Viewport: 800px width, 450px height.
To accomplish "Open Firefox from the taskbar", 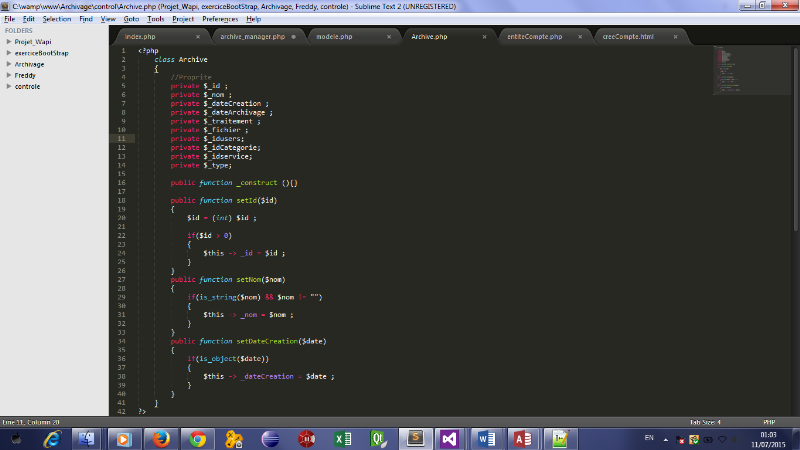I will [x=160, y=438].
